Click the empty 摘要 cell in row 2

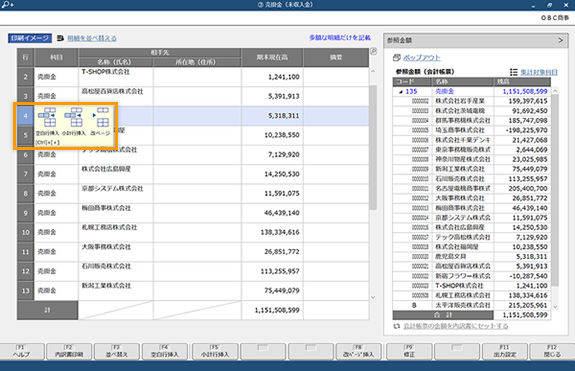pos(336,77)
